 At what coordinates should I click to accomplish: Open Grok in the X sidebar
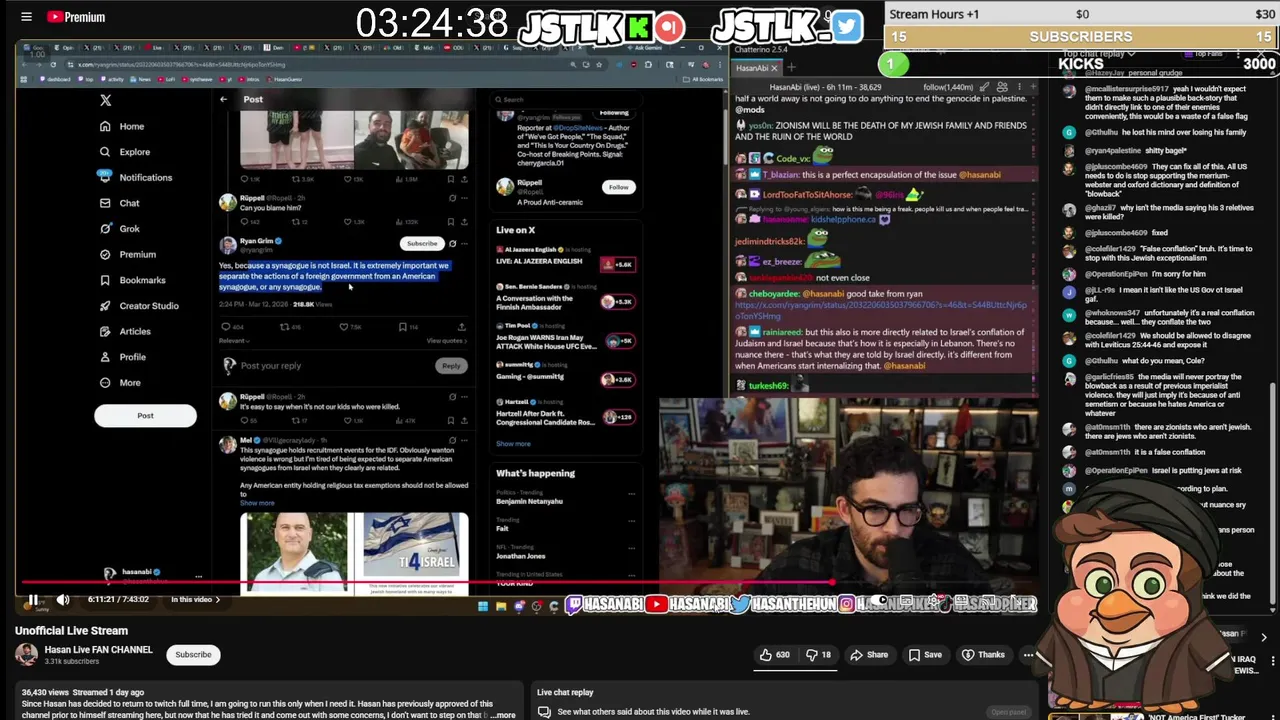pyautogui.click(x=120, y=229)
